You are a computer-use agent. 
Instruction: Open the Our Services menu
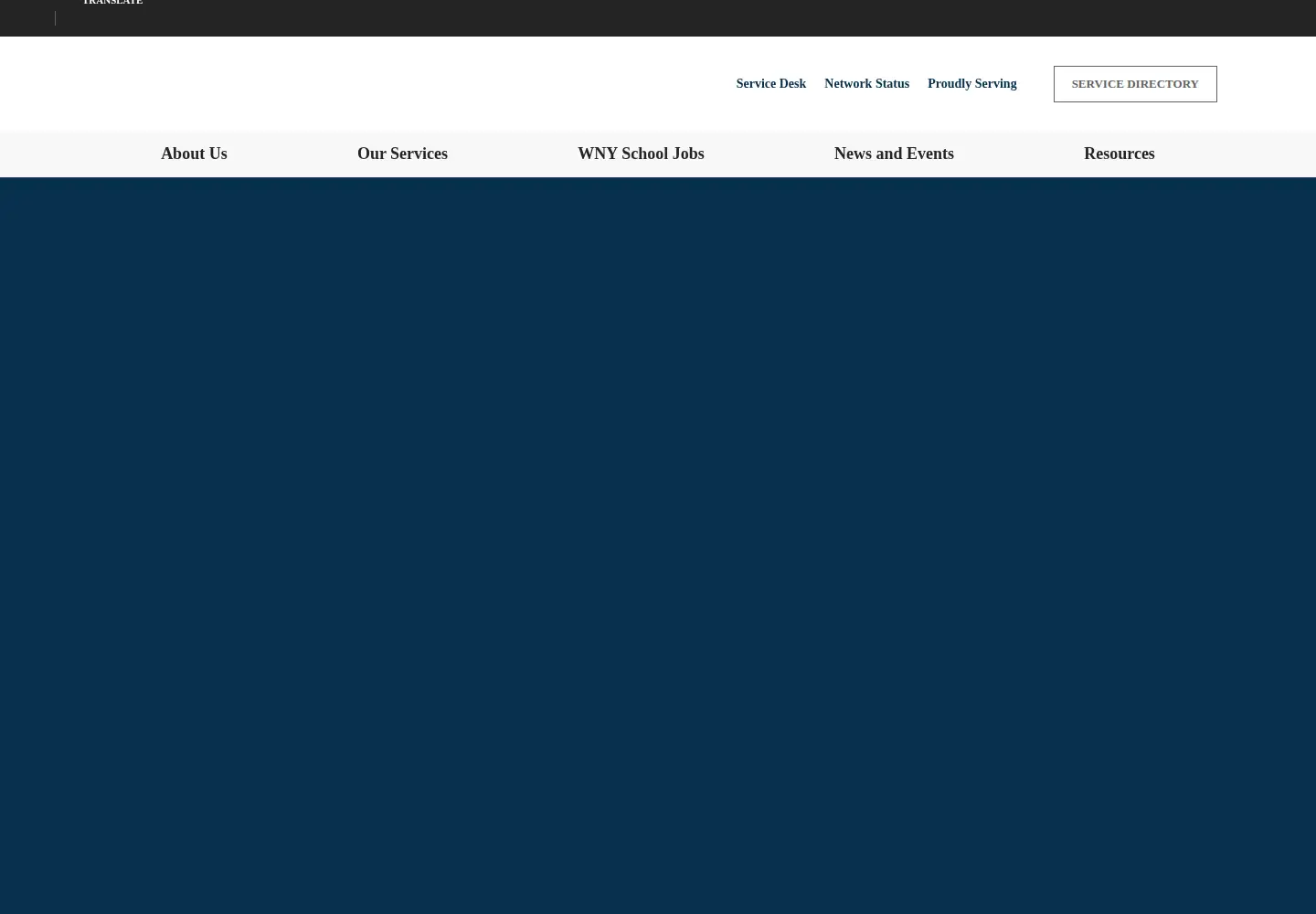pyautogui.click(x=402, y=154)
